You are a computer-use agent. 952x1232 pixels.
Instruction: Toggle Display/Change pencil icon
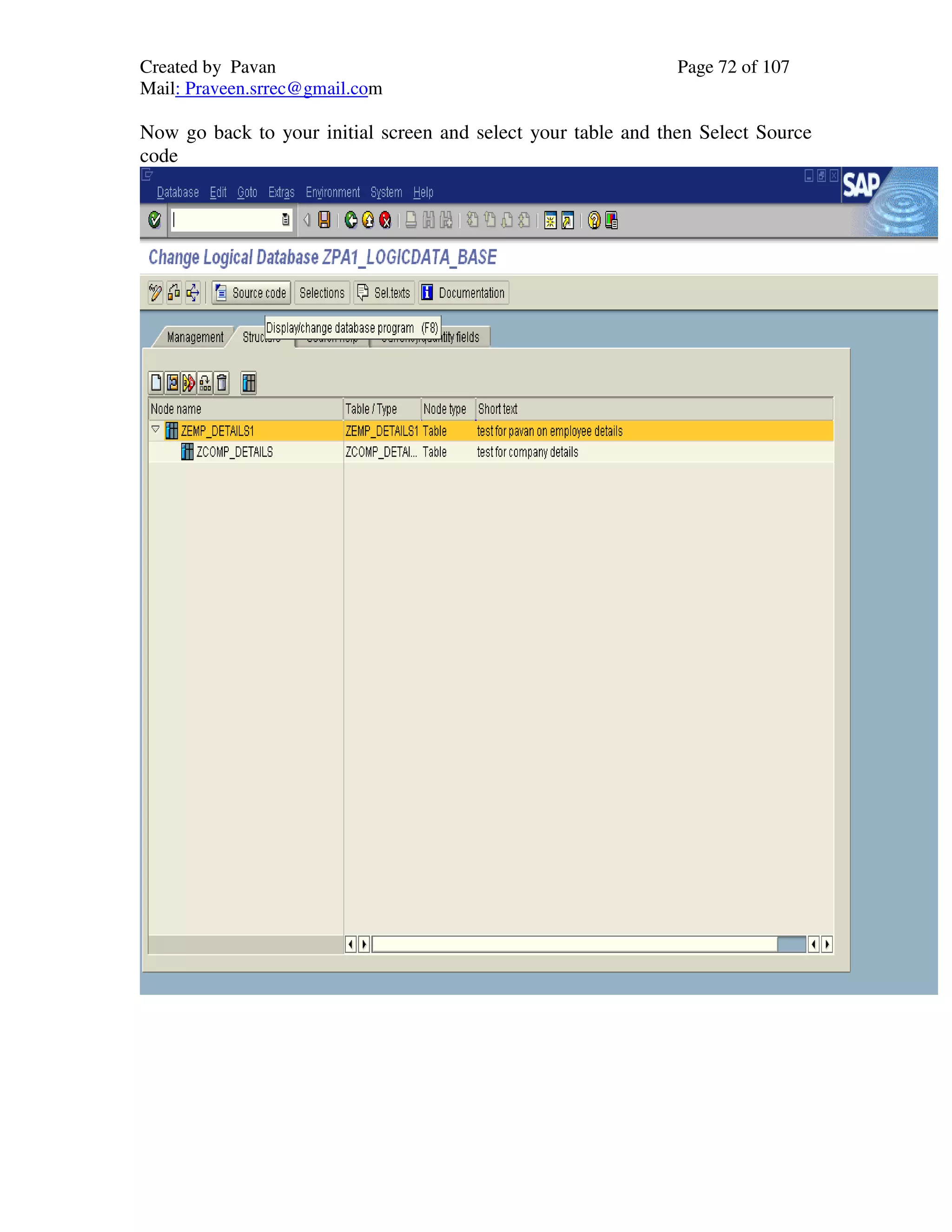[155, 293]
